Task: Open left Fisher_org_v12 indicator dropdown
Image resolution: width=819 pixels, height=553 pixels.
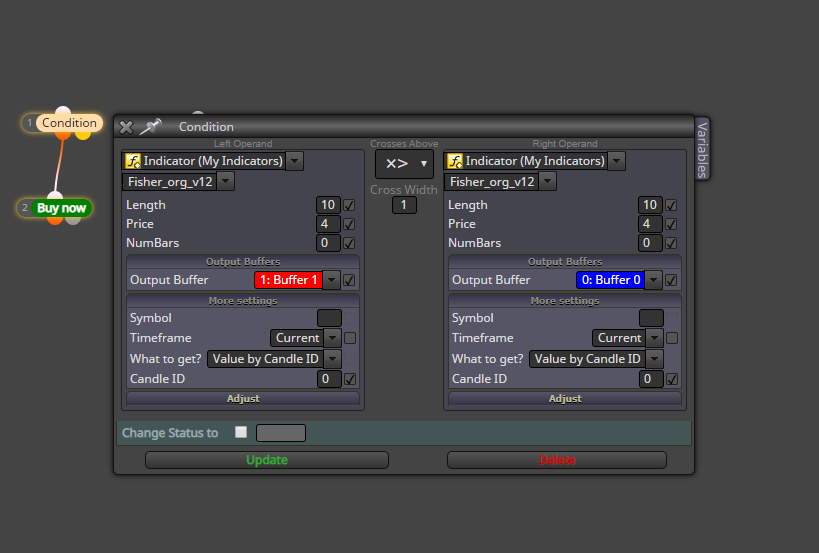Action: (226, 182)
